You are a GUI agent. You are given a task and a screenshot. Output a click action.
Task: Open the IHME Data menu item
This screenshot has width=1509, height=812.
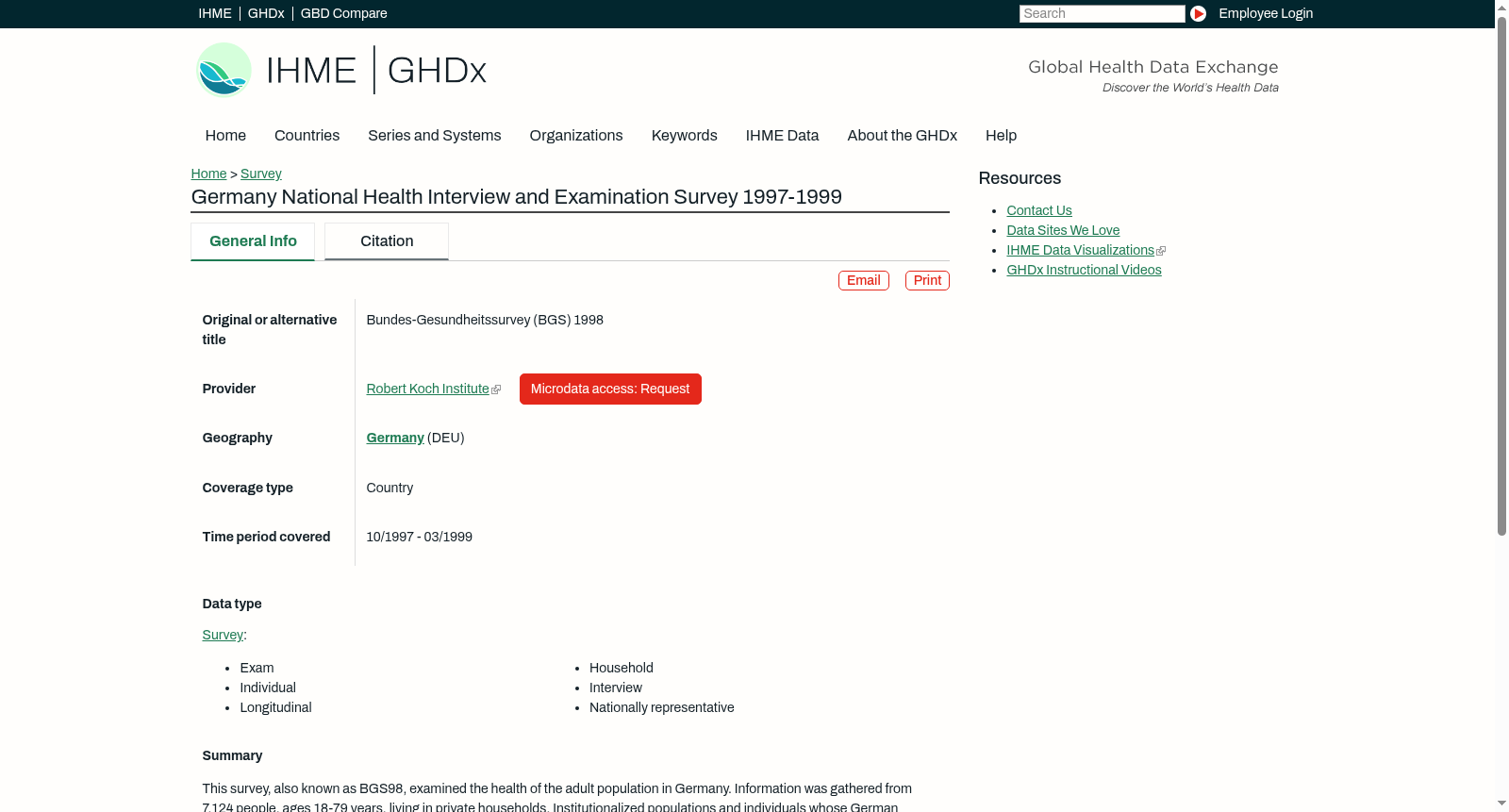pyautogui.click(x=783, y=135)
